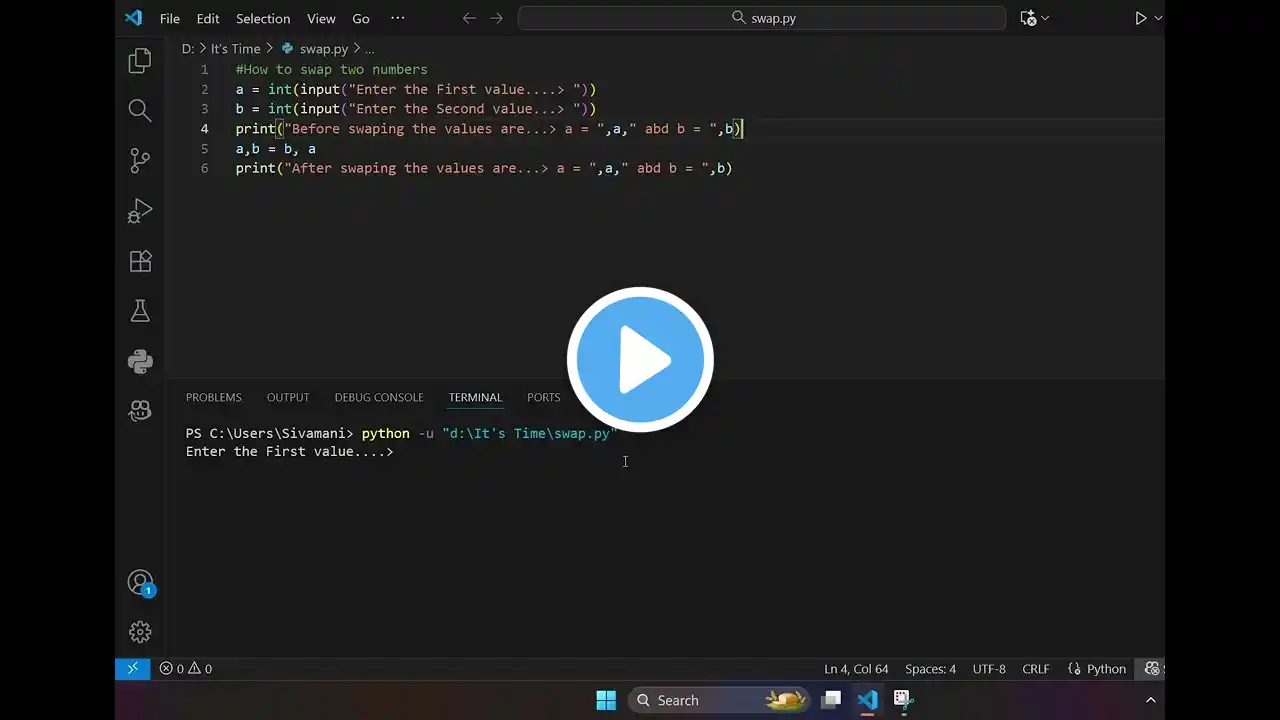Click line number 4 in the gutter

(204, 129)
